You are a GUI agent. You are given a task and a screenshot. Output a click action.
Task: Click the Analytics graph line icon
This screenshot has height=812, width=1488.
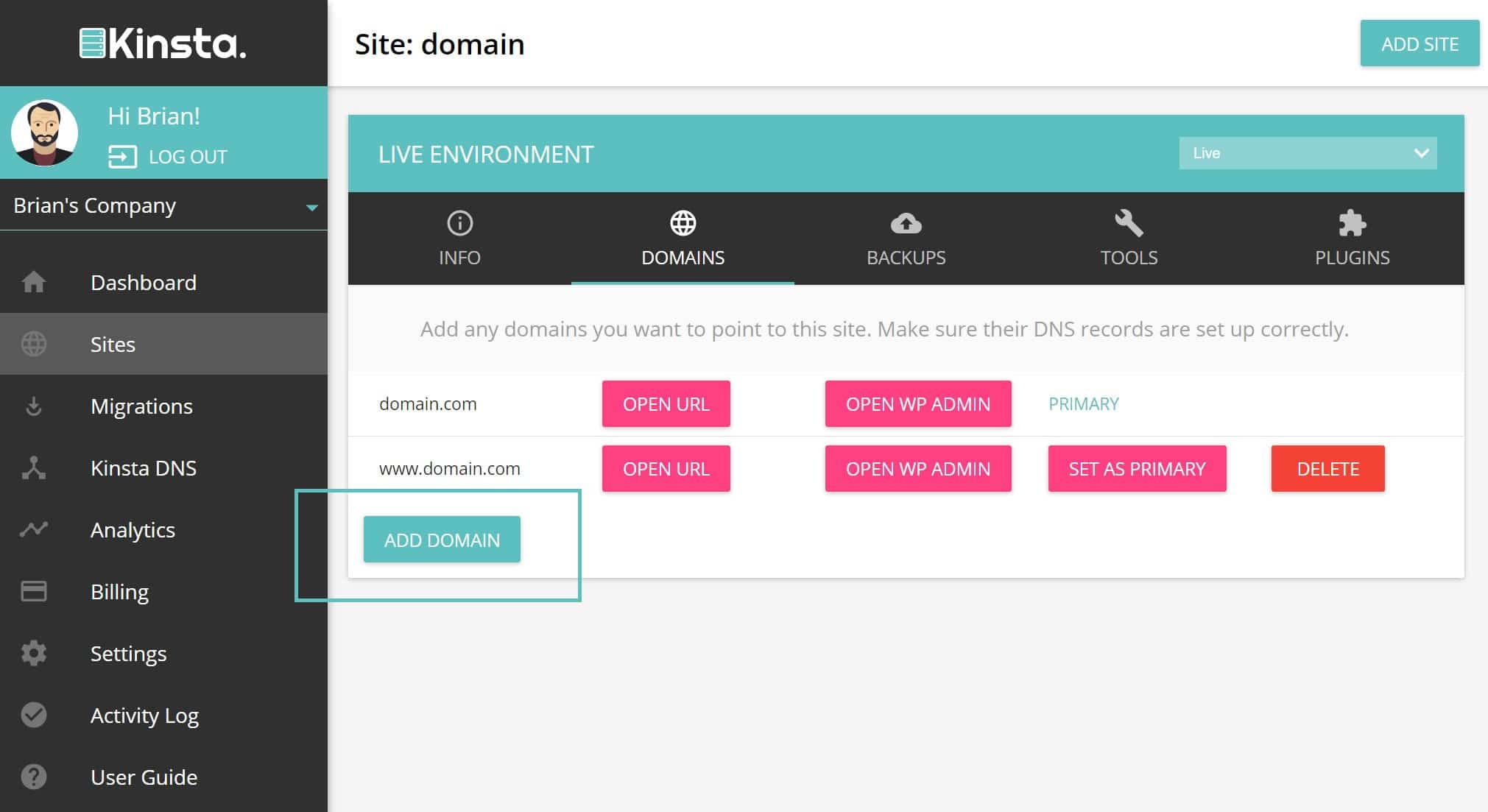tap(34, 529)
